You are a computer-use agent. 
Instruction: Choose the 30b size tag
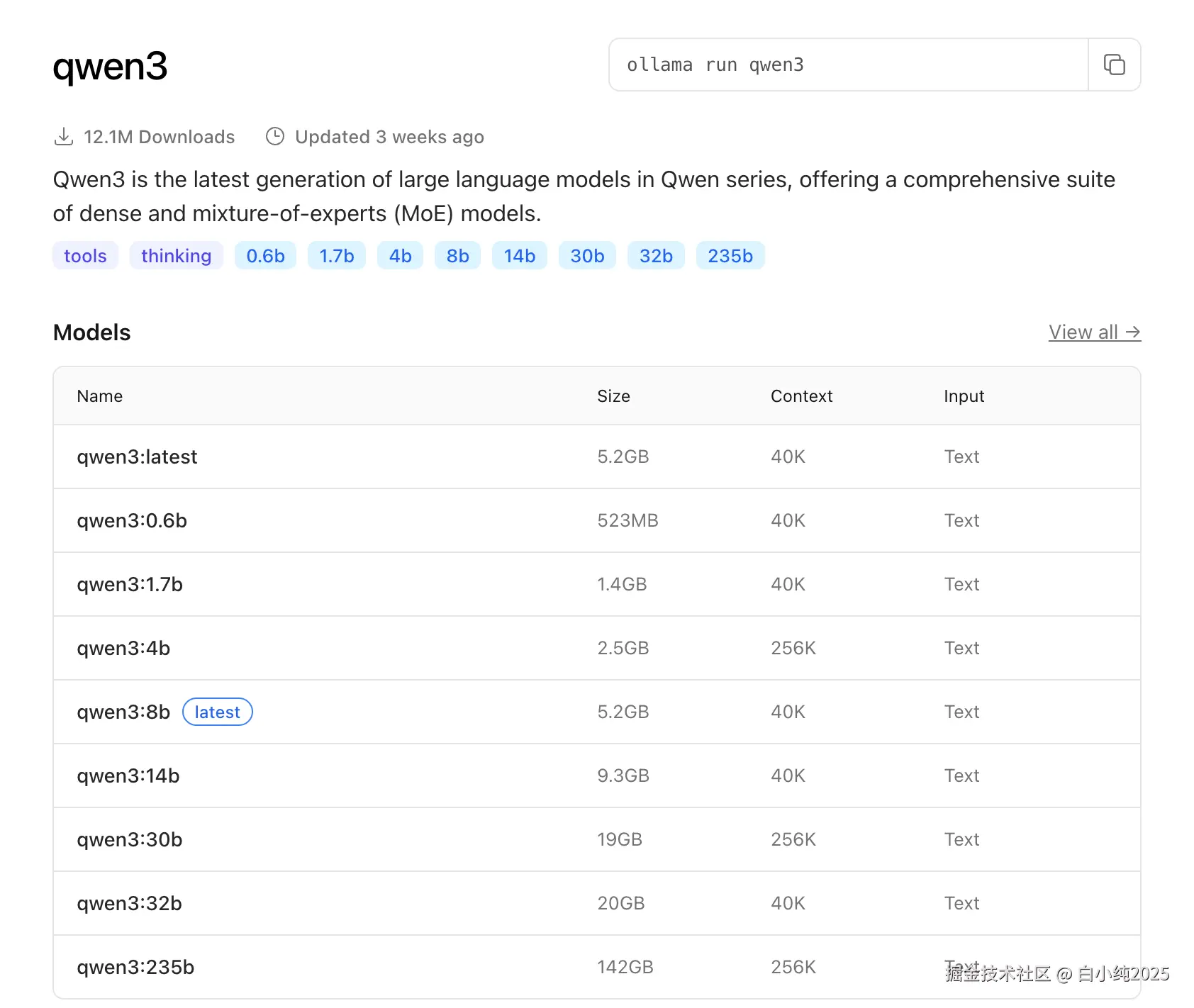pyautogui.click(x=587, y=256)
